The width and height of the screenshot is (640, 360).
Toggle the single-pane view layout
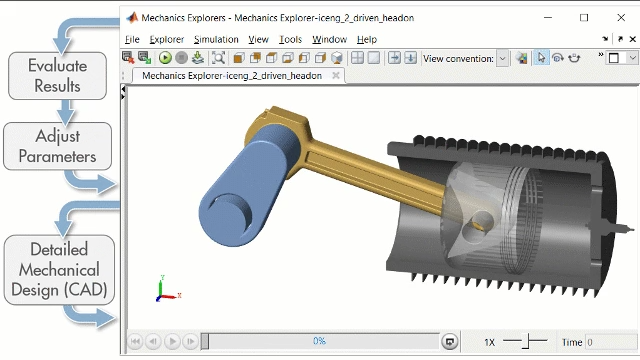pos(373,58)
